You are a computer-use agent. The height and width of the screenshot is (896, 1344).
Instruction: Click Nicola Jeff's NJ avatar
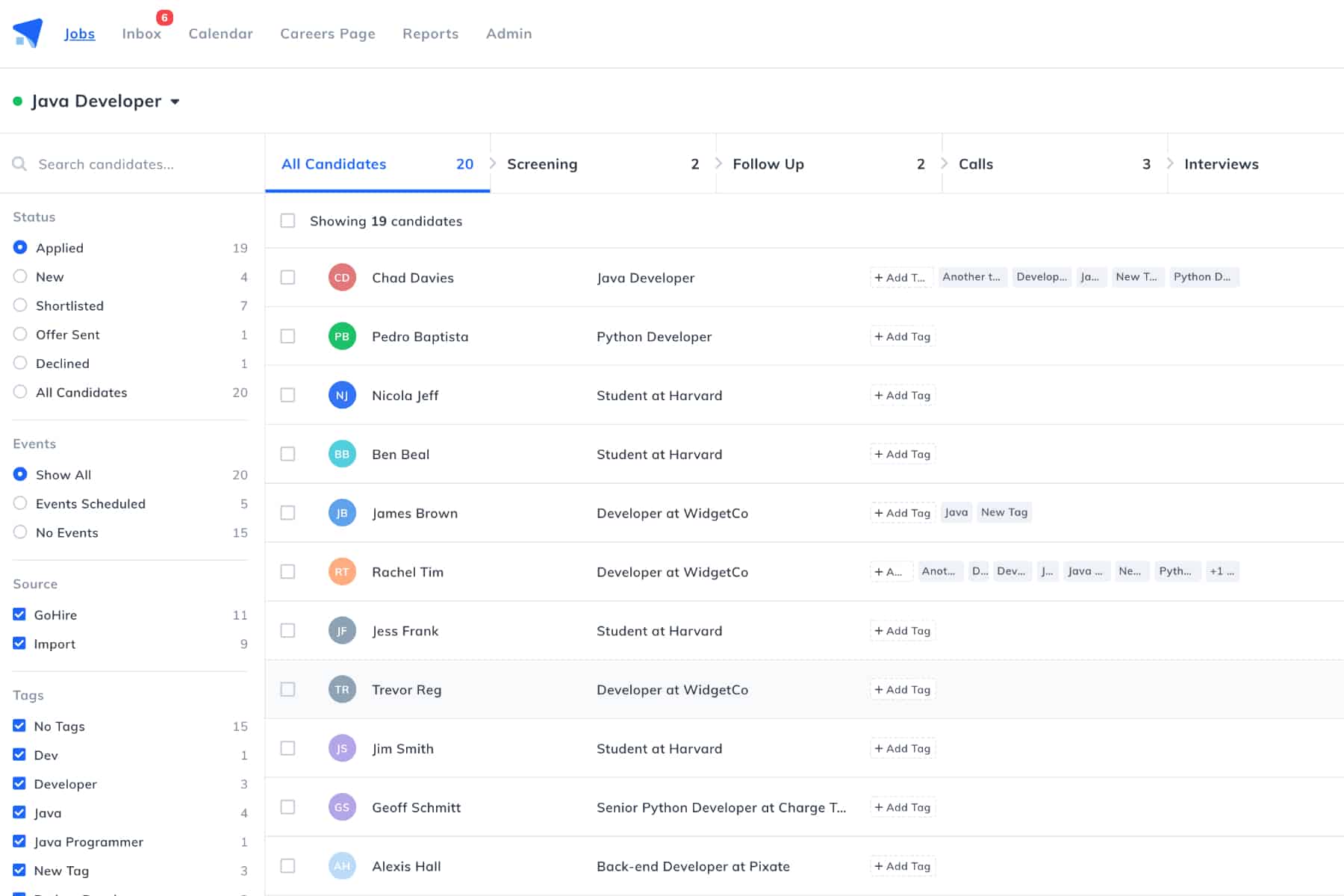tap(342, 395)
